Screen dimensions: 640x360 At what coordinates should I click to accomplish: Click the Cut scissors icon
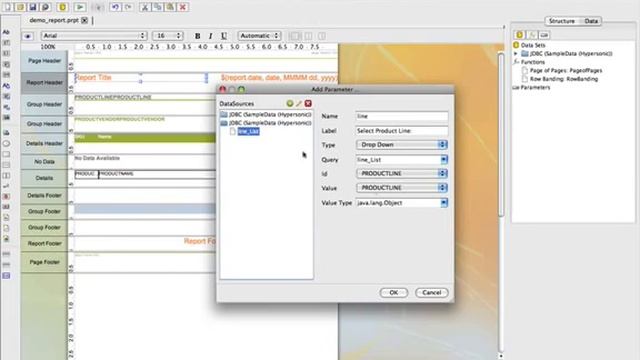[145, 7]
